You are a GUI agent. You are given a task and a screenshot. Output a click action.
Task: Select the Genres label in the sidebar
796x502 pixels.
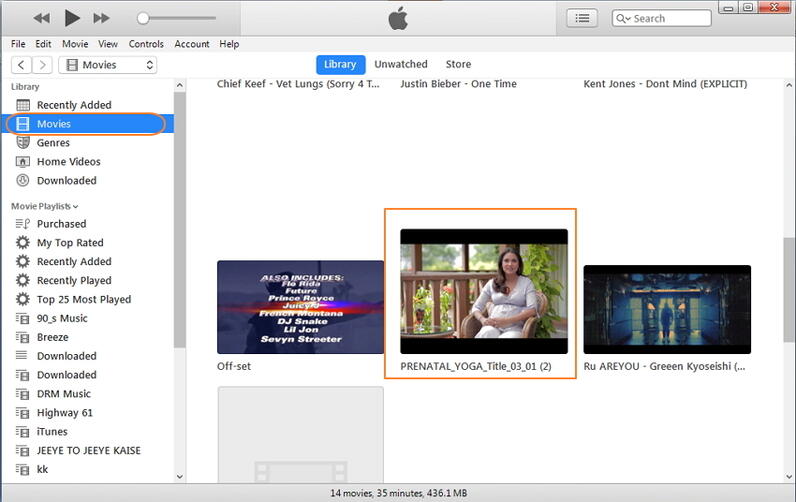coord(53,143)
